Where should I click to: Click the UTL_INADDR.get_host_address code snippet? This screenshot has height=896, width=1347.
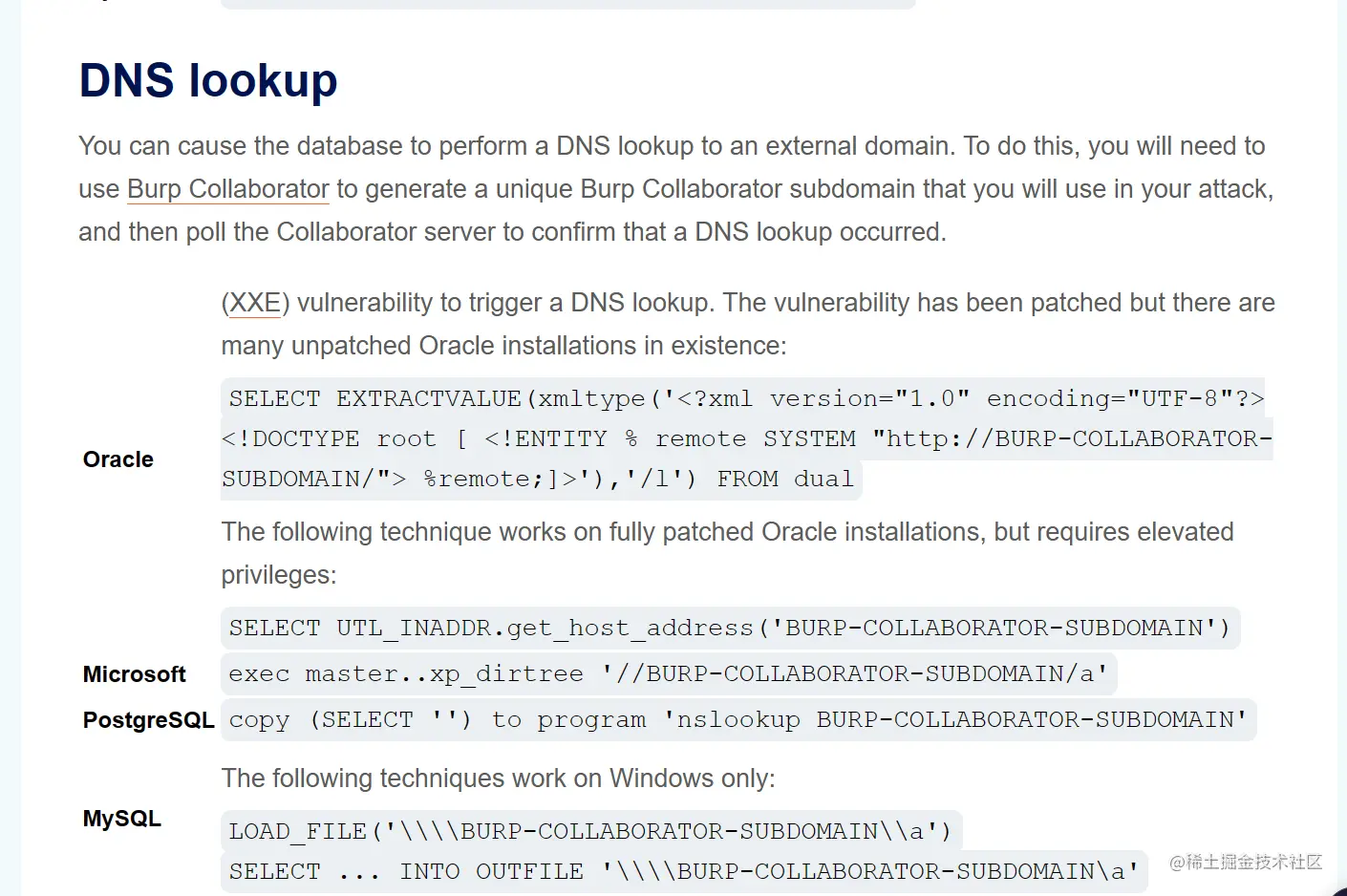731,628
